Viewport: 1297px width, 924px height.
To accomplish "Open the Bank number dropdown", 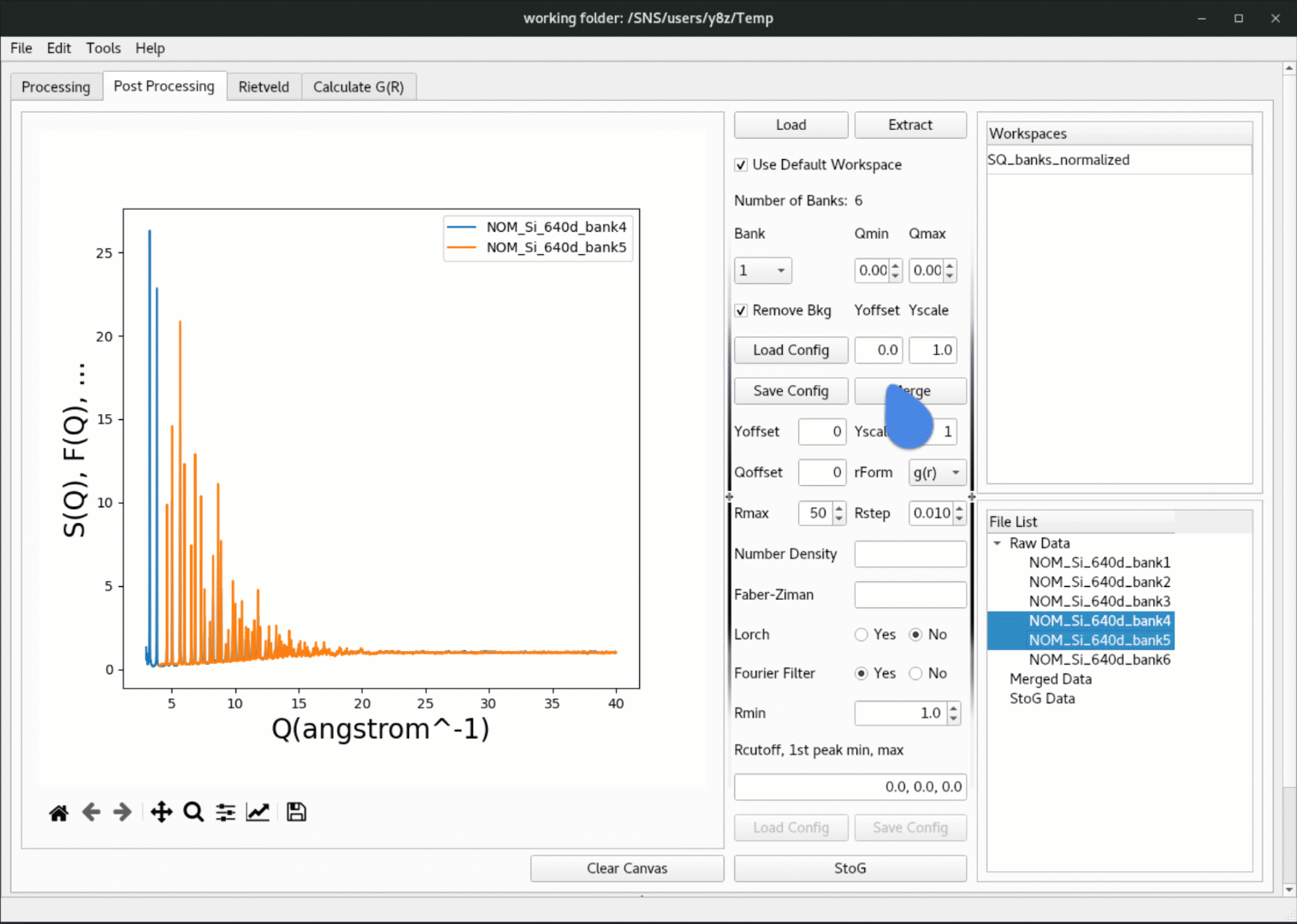I will point(762,271).
